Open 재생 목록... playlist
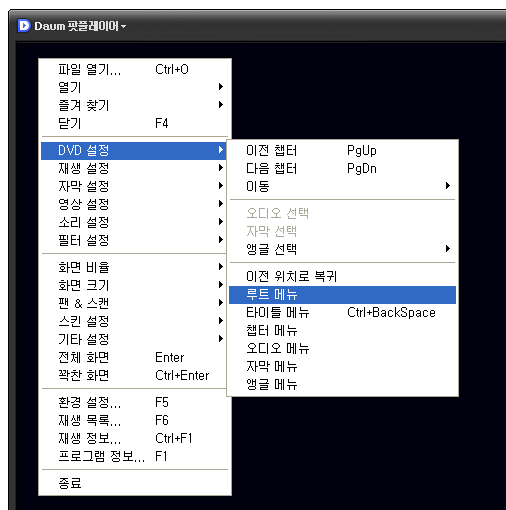 tap(134, 420)
